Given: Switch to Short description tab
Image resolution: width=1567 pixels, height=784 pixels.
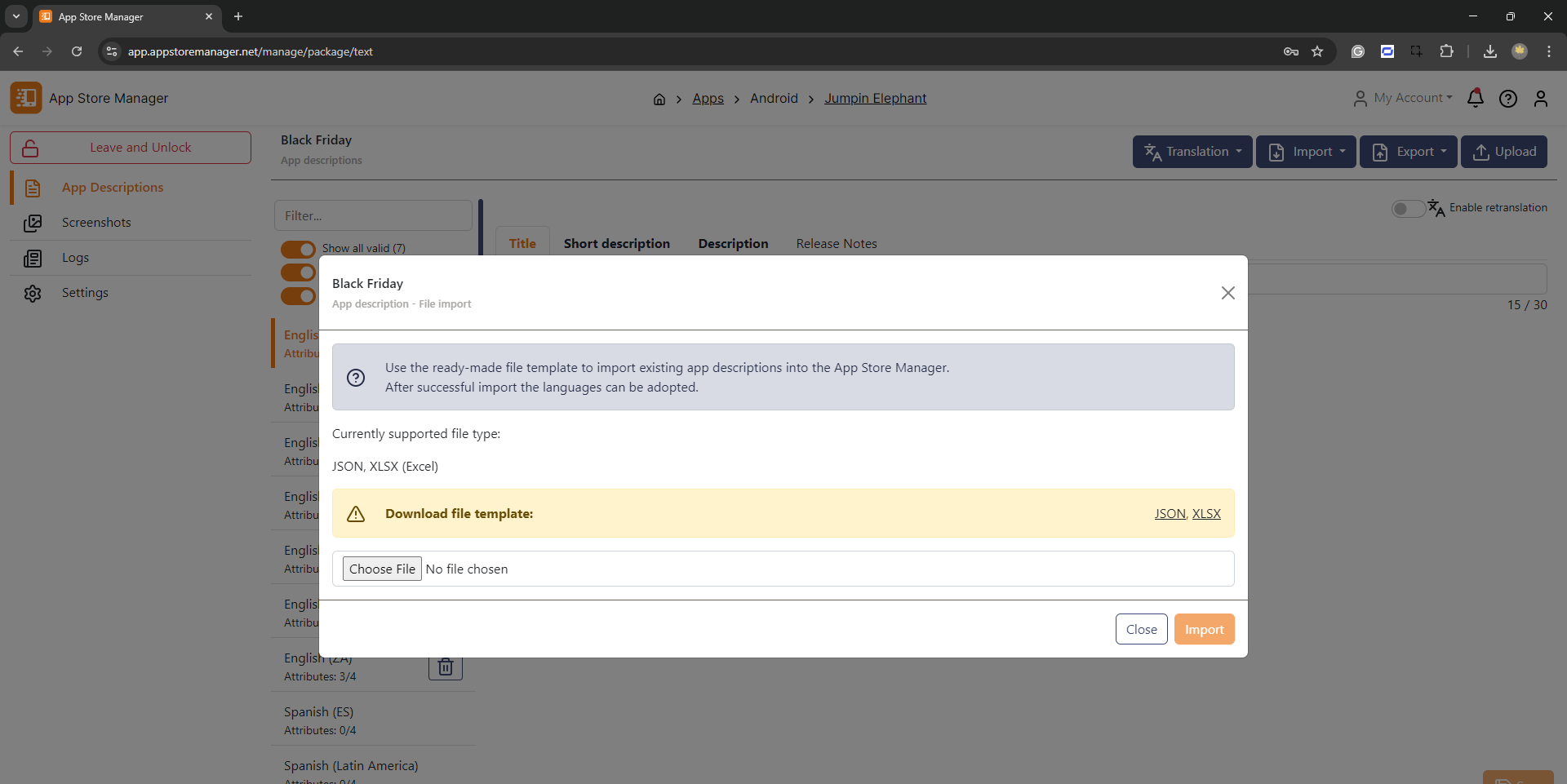Looking at the screenshot, I should (616, 244).
